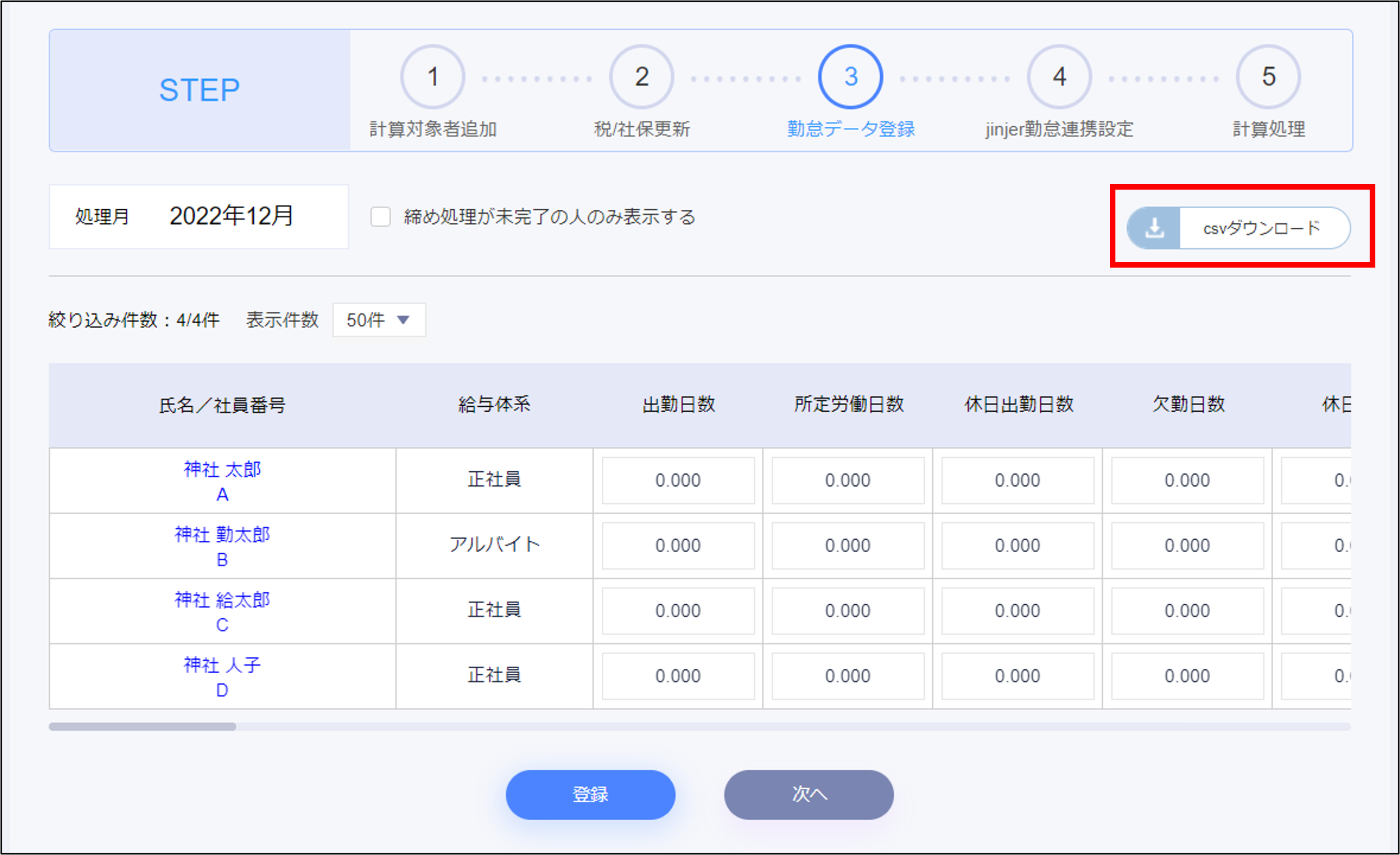1400x855 pixels.
Task: Select step 2 circle 税/社保更新
Action: point(642,77)
